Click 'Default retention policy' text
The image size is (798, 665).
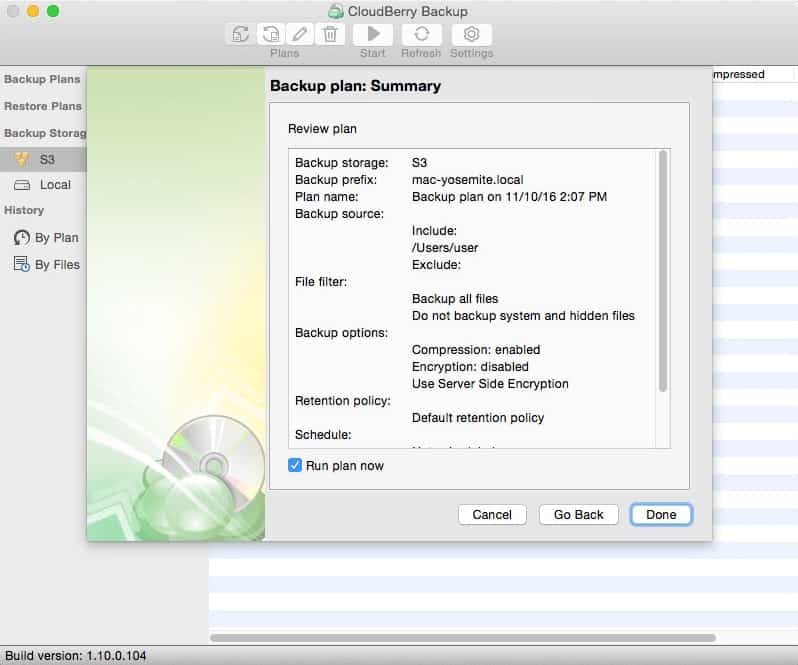(478, 418)
